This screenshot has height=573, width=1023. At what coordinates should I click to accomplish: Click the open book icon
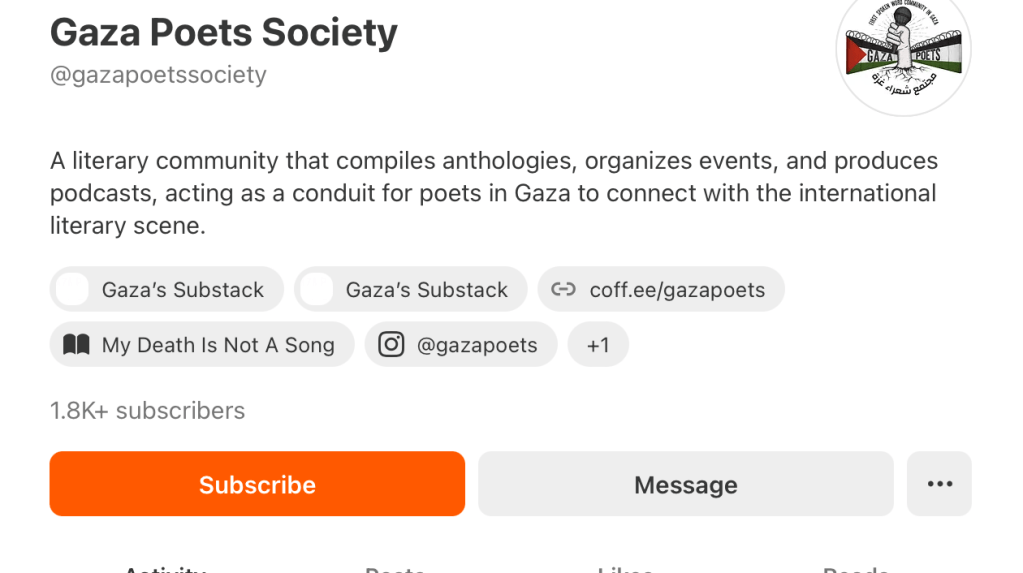(76, 345)
